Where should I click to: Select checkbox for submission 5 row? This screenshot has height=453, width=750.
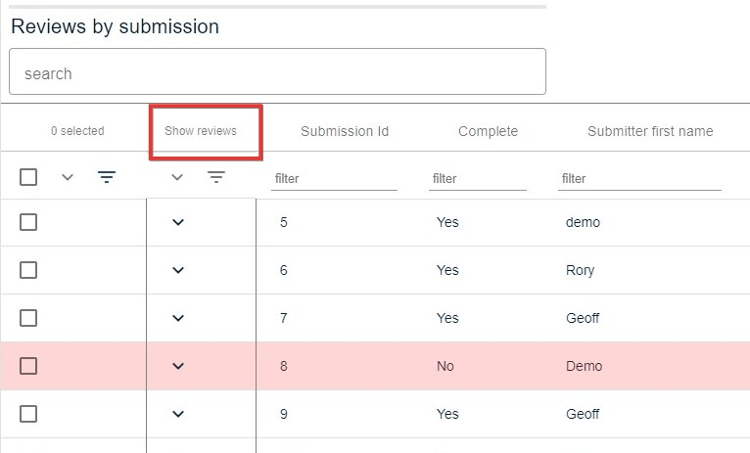[29, 222]
